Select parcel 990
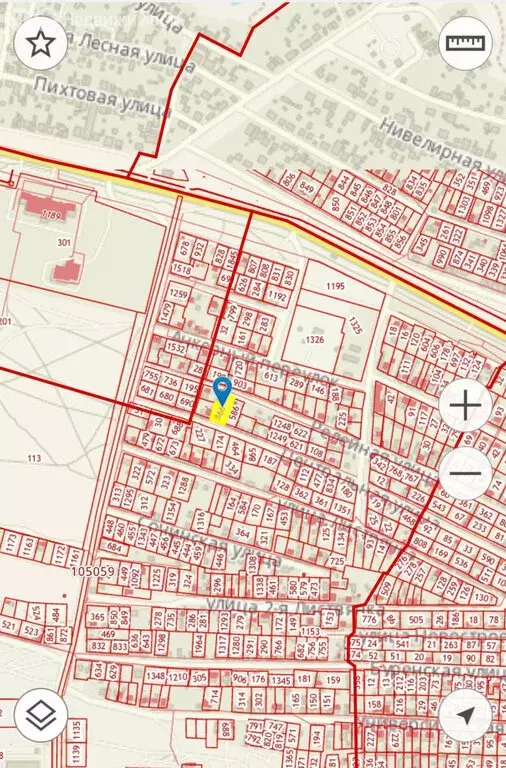Image resolution: width=506 pixels, height=768 pixels. point(442,256)
